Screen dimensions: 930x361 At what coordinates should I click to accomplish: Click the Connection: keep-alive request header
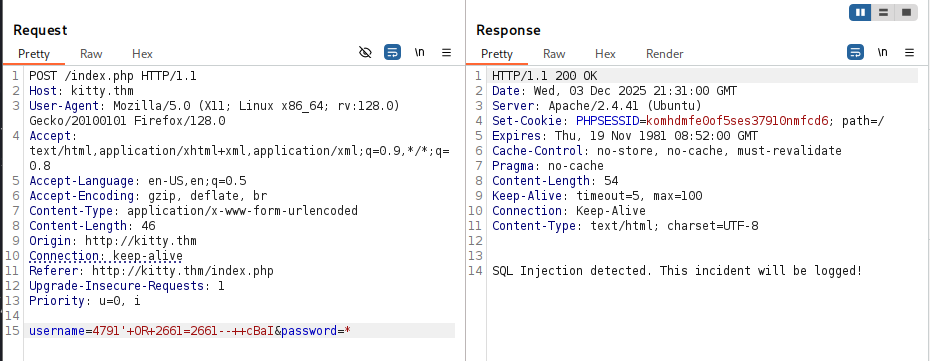[106, 255]
